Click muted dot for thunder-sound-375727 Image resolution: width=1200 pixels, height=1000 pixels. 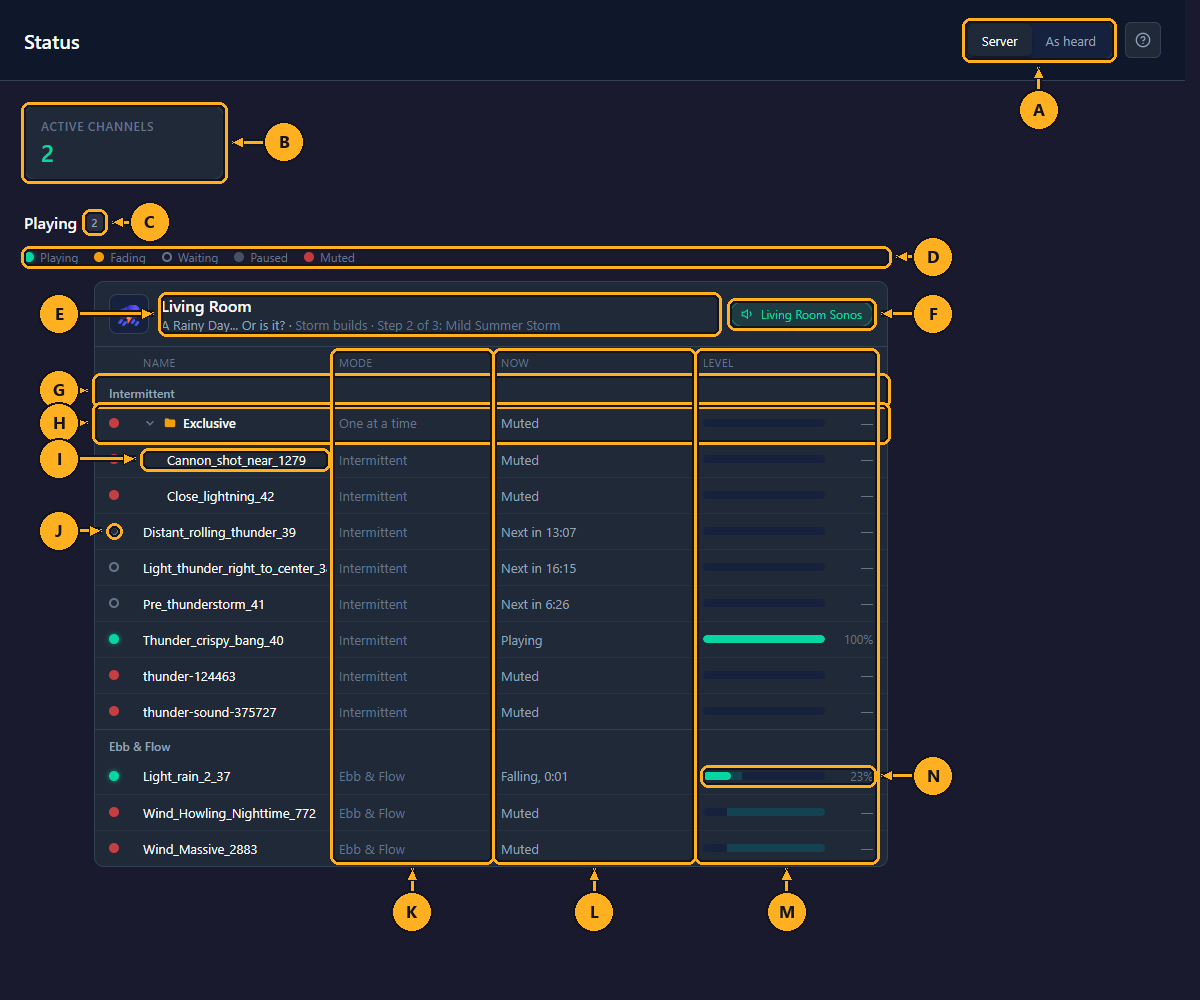(114, 711)
